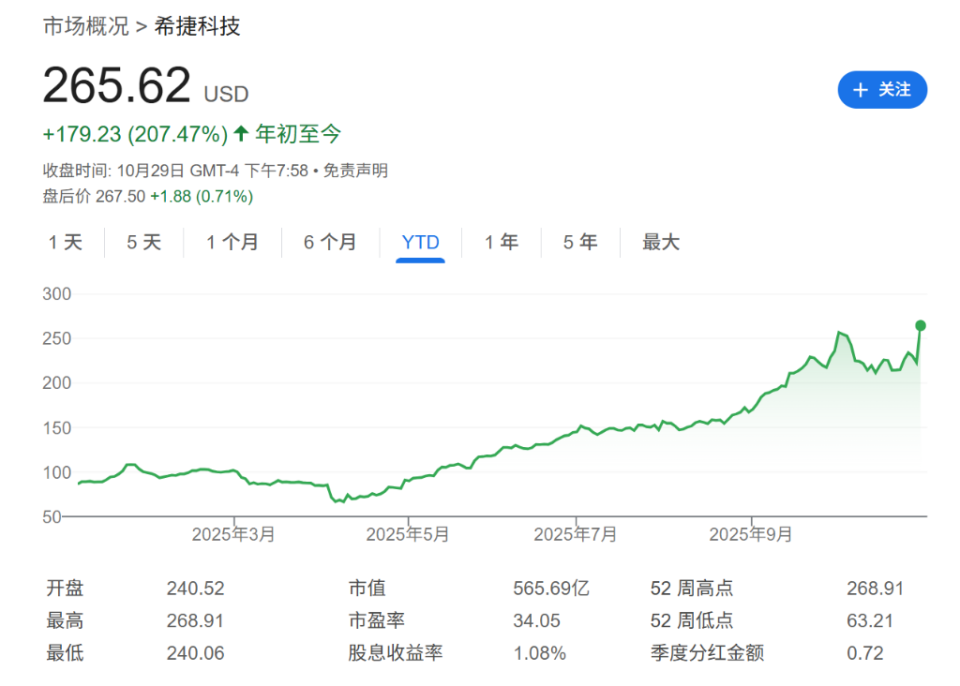Screen dimensions: 960x686
Task: Click the green endpoint dot on the price chart
Action: point(919,324)
